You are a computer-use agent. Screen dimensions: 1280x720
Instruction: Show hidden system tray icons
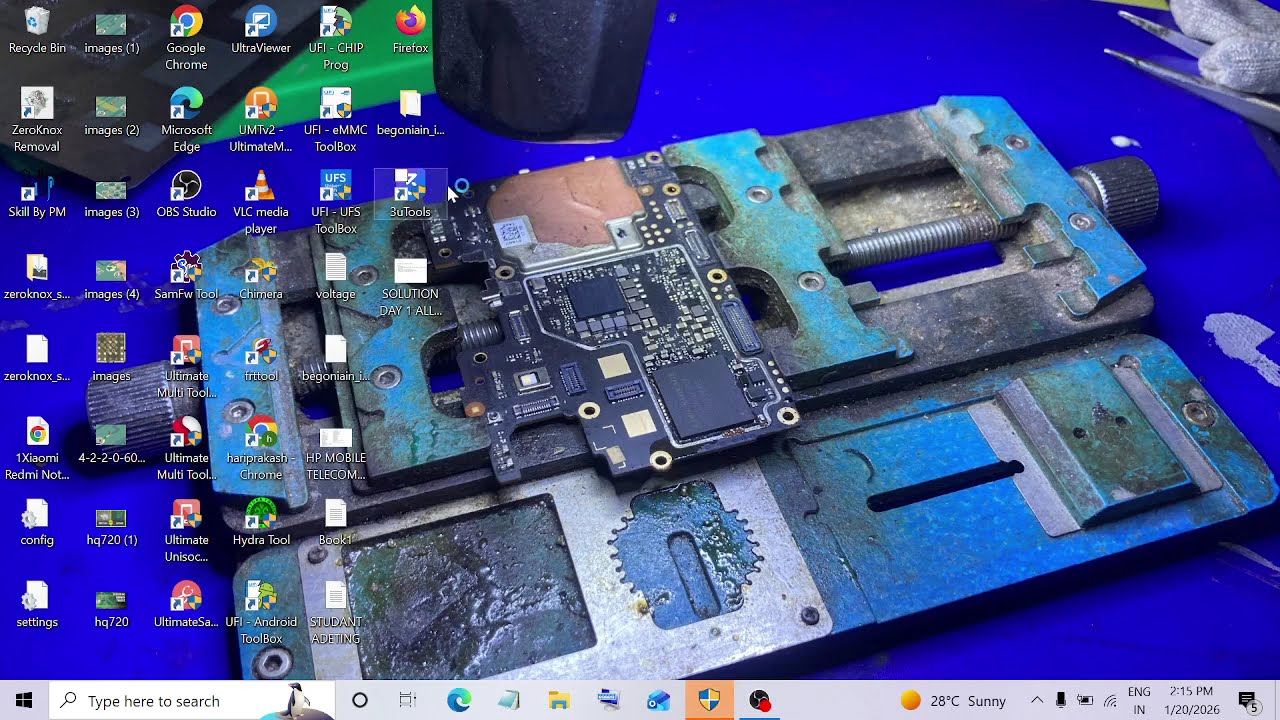click(1036, 700)
